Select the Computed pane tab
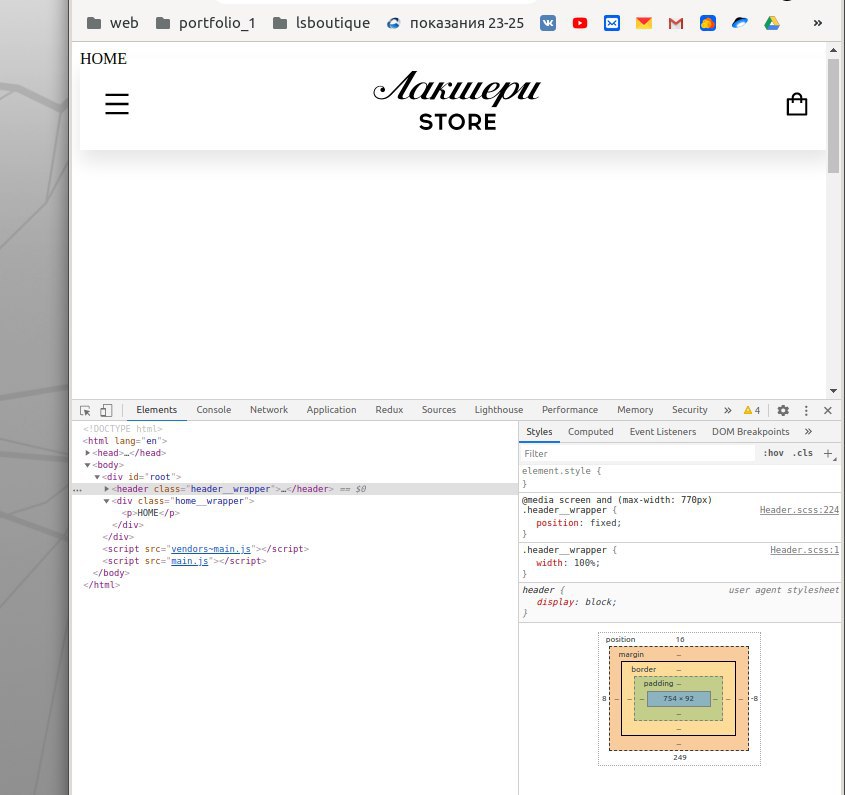The width and height of the screenshot is (845, 795). coord(591,432)
